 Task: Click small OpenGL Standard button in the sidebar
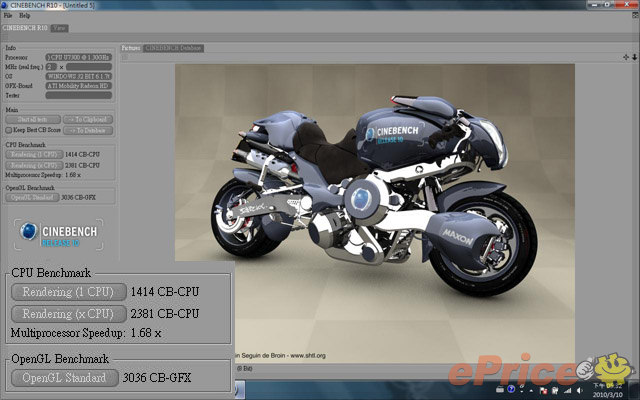click(x=32, y=198)
